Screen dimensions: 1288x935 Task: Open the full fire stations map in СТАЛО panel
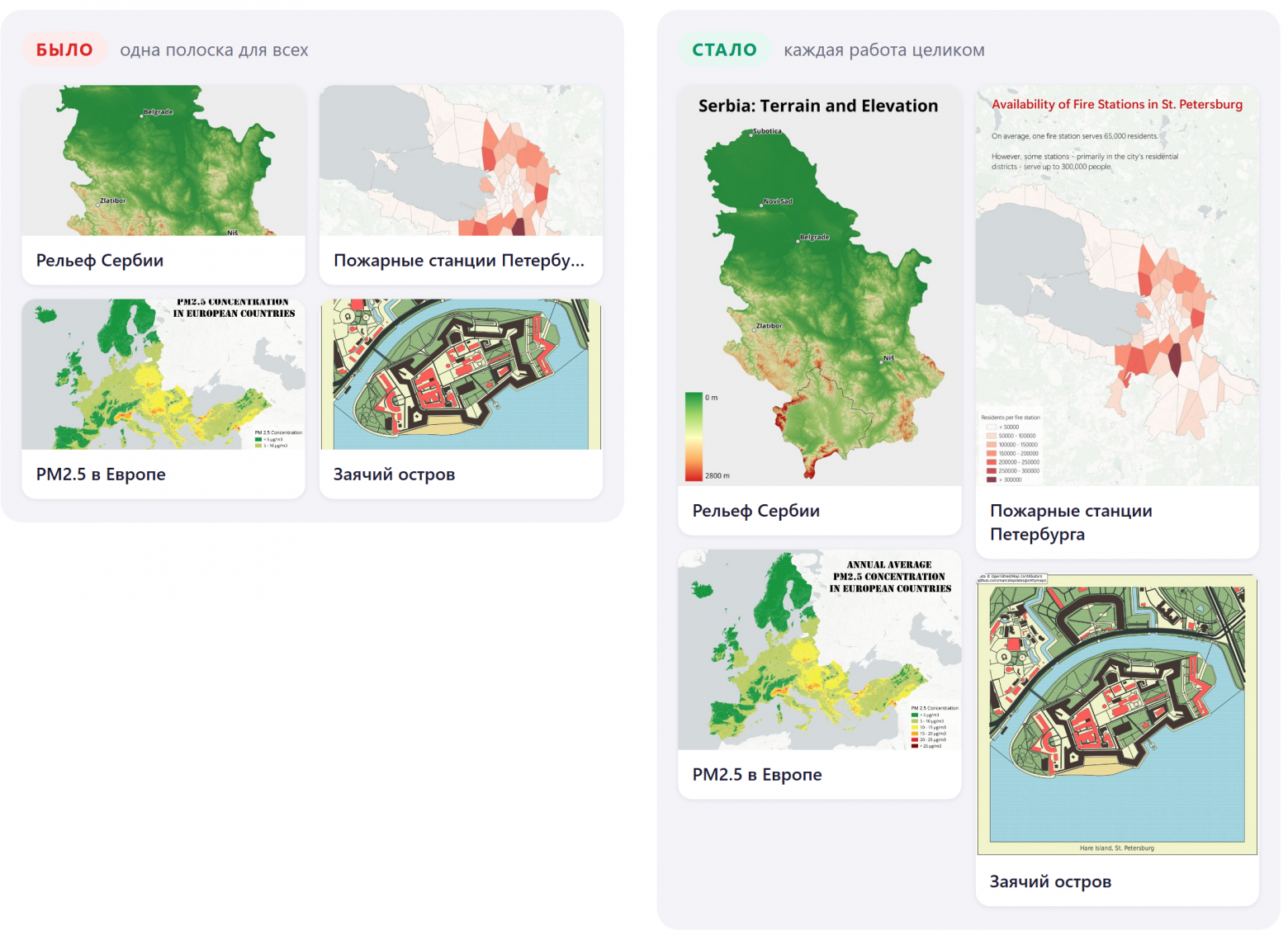click(1118, 286)
